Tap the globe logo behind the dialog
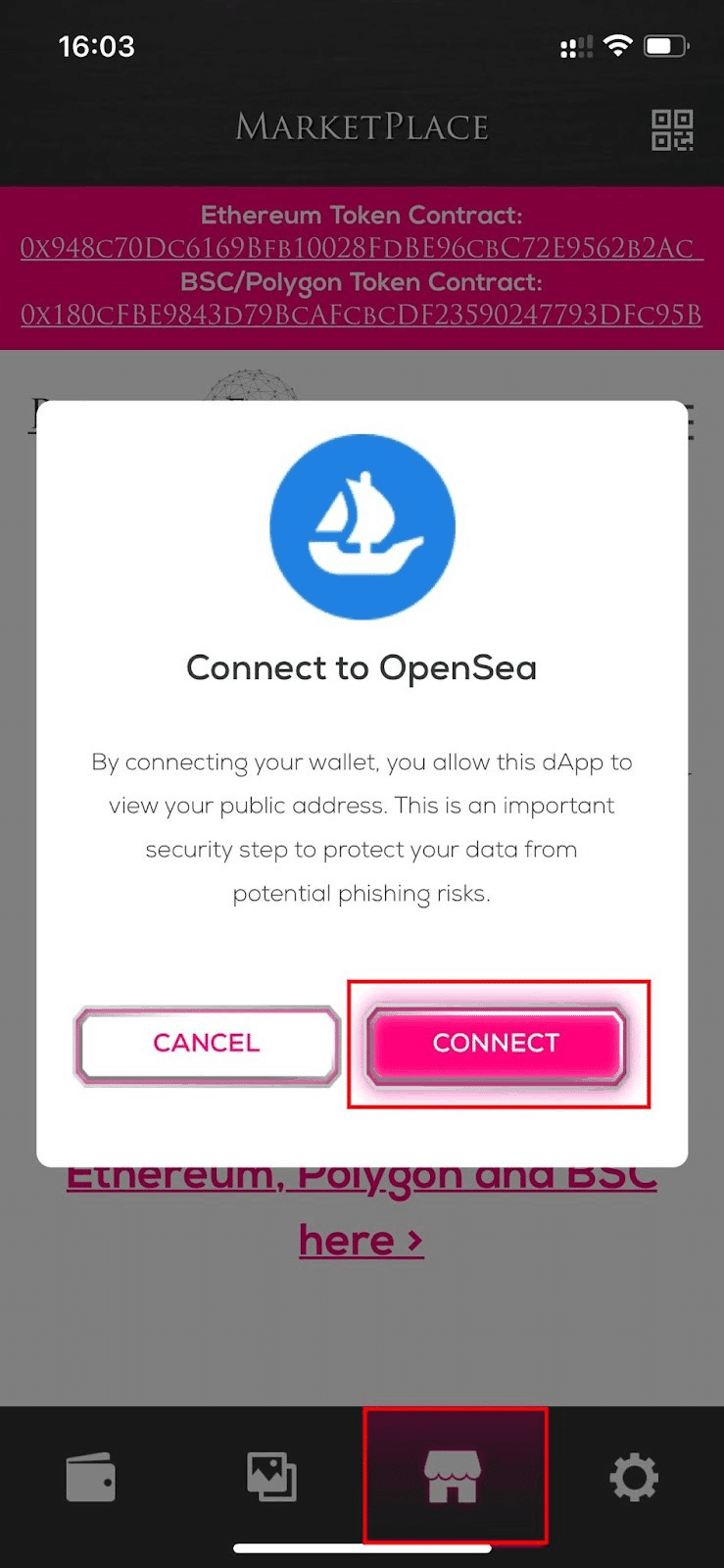 250,385
